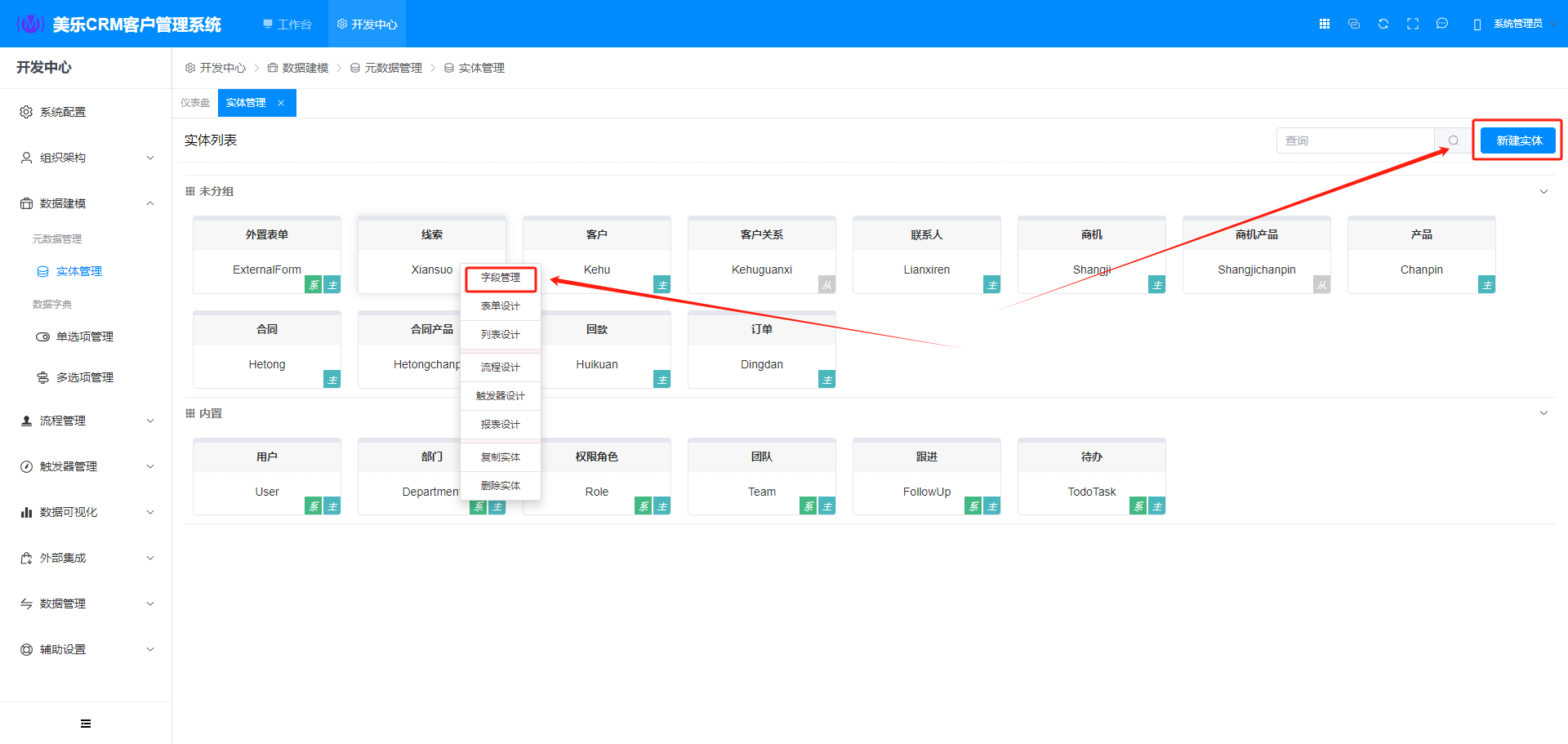Switch to the 仪表盘 tab
This screenshot has width=1568, height=744.
[195, 103]
